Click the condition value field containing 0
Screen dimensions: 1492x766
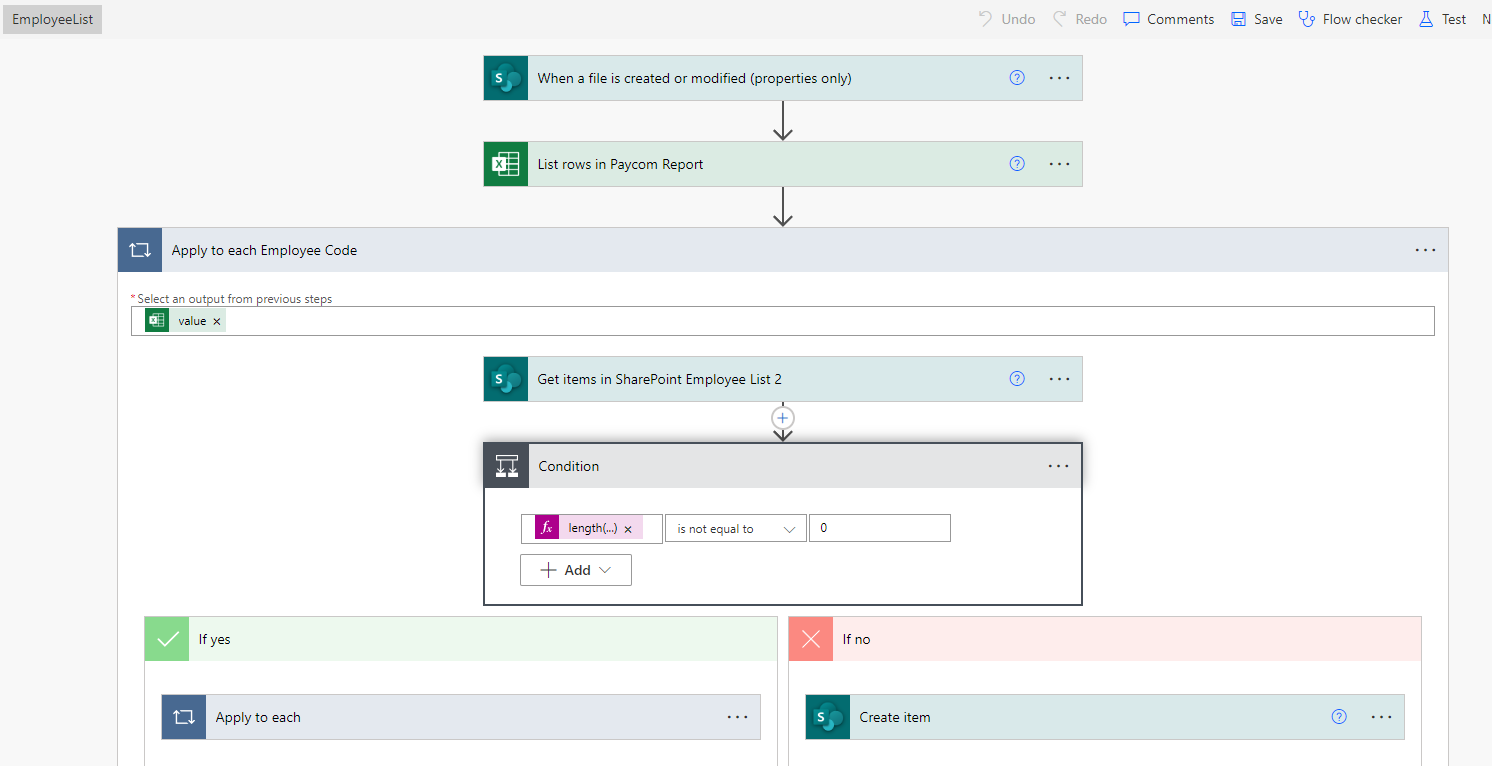[x=879, y=529]
